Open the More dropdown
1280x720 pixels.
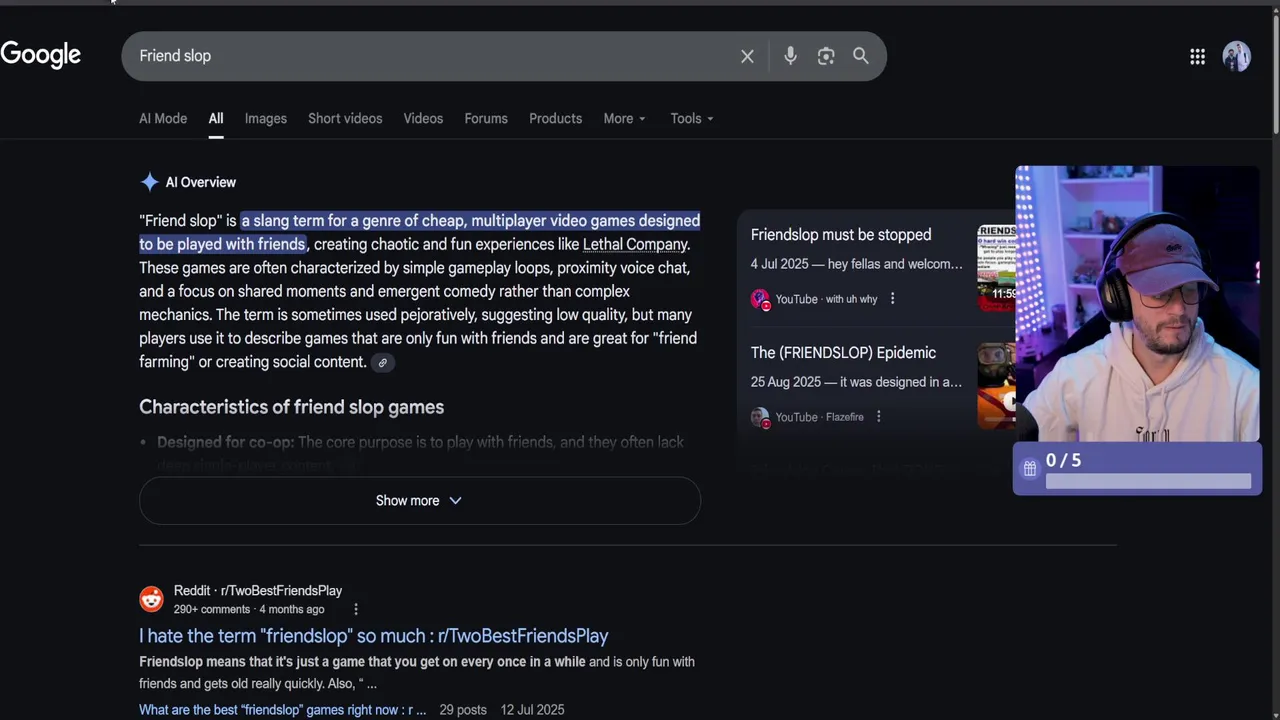(x=625, y=118)
